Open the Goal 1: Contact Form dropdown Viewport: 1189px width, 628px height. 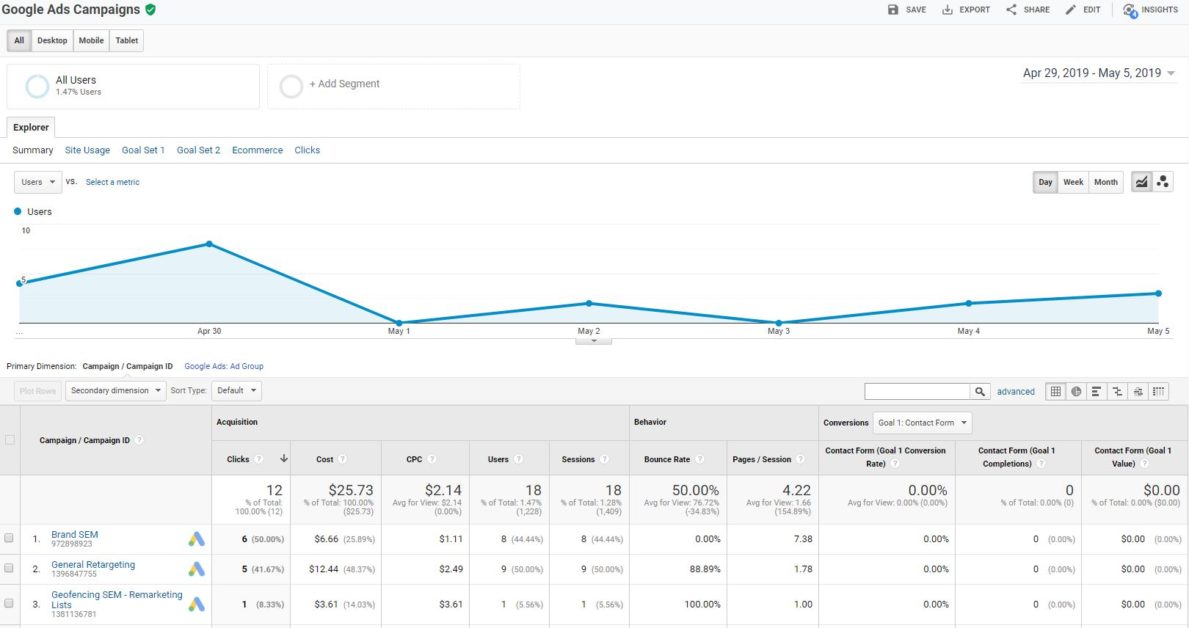coord(923,423)
